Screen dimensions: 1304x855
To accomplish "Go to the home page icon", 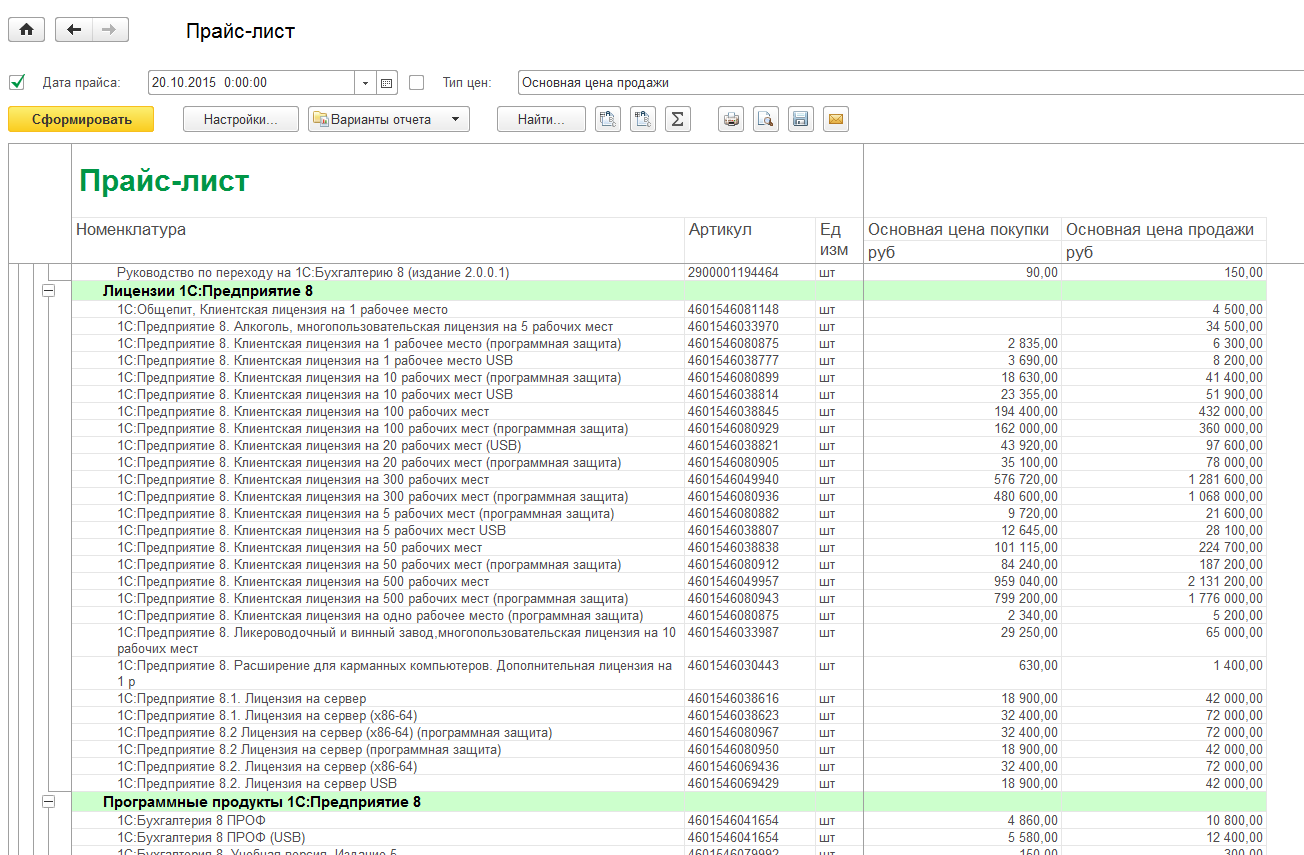I will pos(26,30).
